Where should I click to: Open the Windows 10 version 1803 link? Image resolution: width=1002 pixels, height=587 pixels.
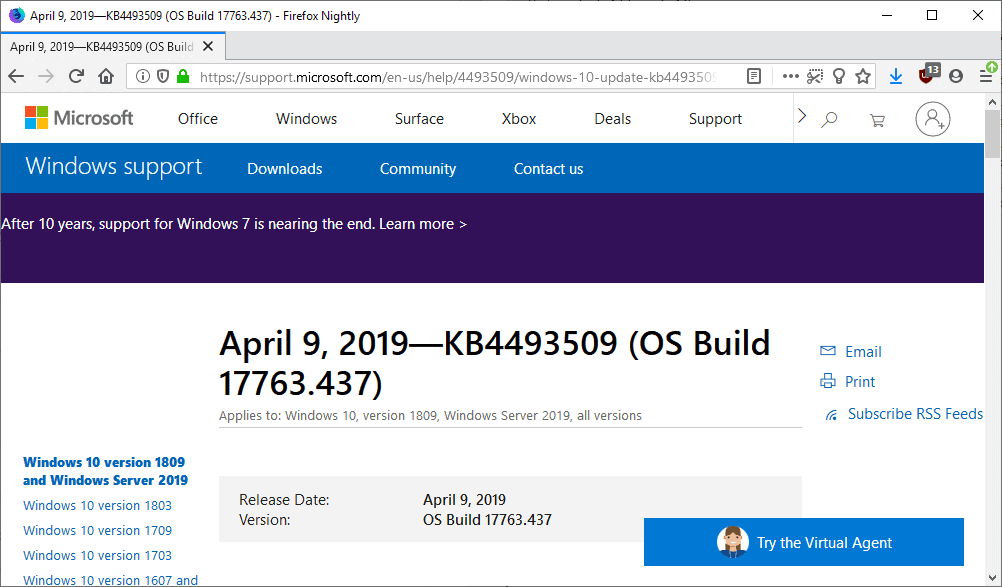click(97, 506)
